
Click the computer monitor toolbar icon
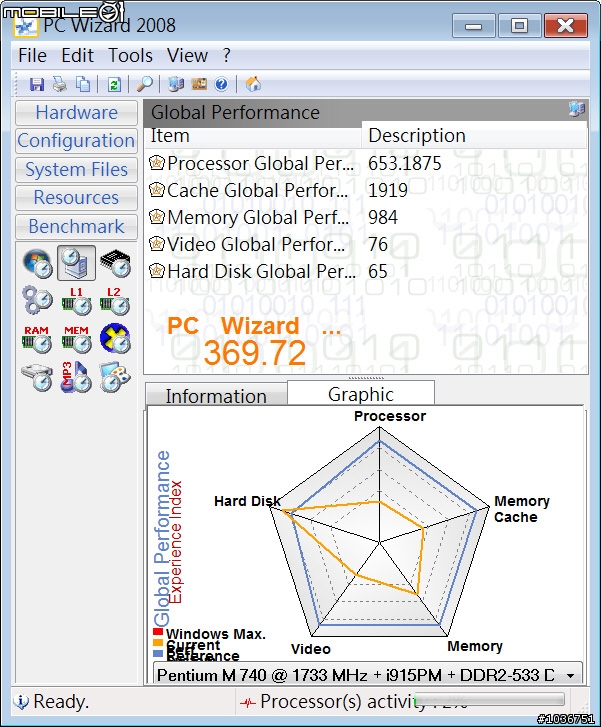click(176, 84)
